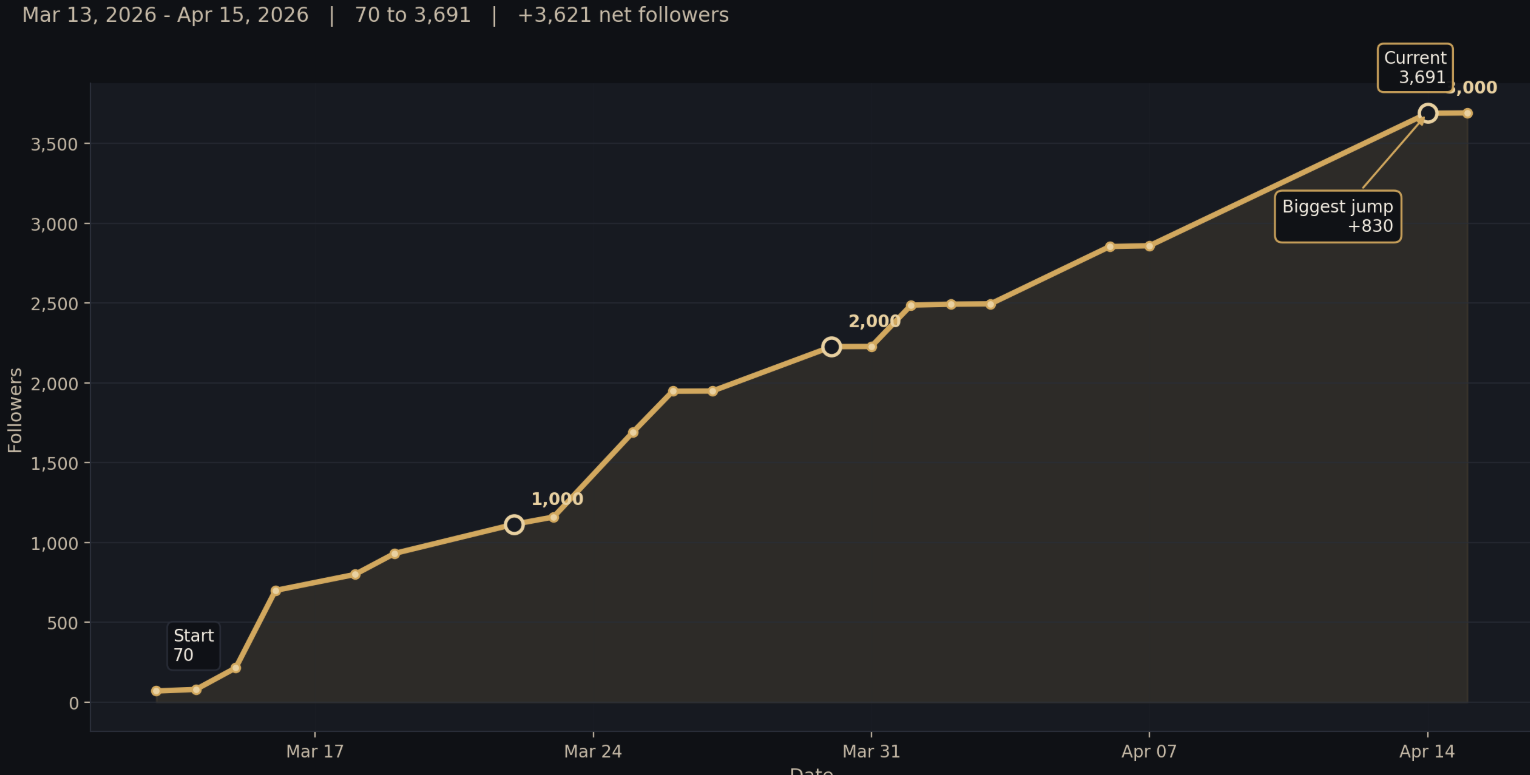Screen dimensions: 1530x775
Task: Click the 1,000 follower milestone marker
Action: [515, 523]
